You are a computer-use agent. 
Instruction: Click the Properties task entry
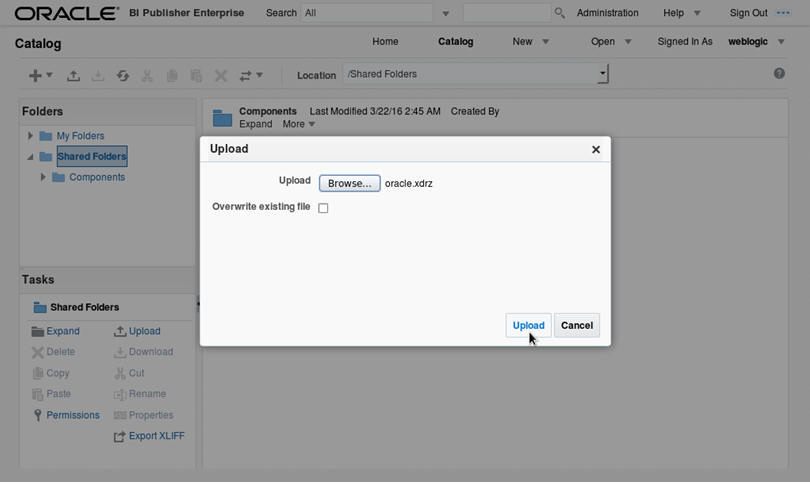point(151,415)
